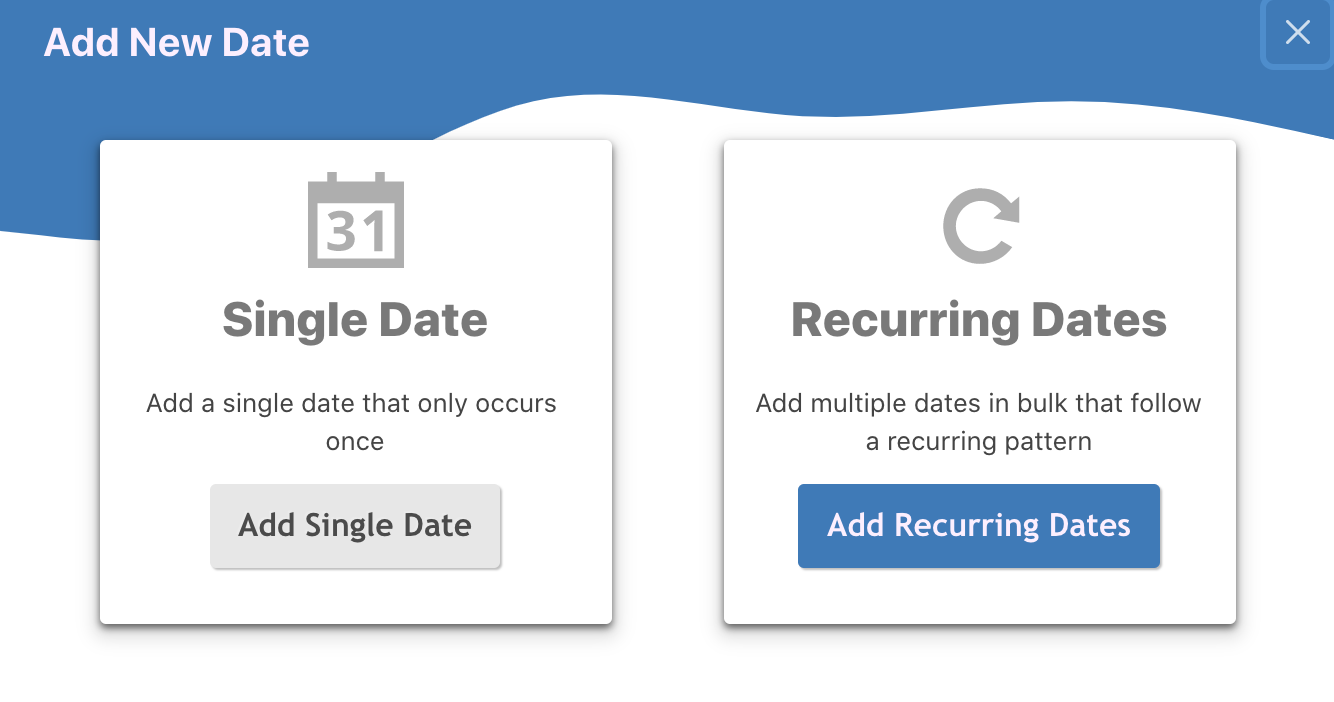Click the Add New Date title
Screen dimensions: 1334x702
point(176,42)
